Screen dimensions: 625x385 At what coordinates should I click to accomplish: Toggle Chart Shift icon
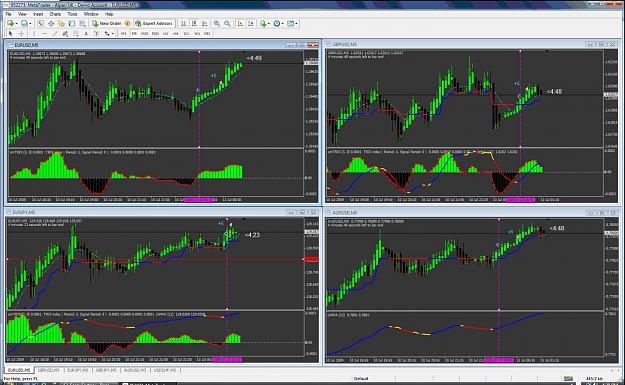coord(251,24)
